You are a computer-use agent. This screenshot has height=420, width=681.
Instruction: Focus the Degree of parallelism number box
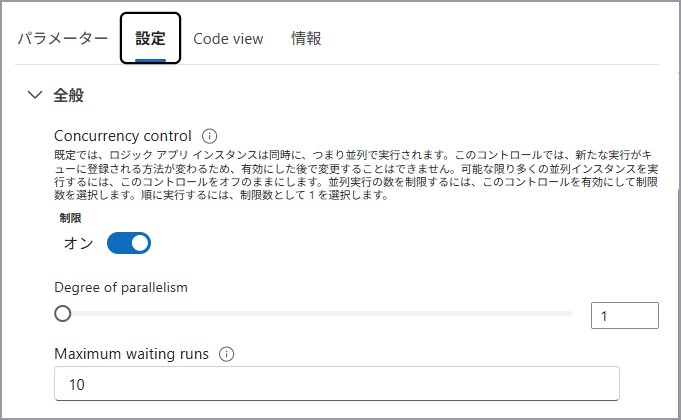point(624,315)
